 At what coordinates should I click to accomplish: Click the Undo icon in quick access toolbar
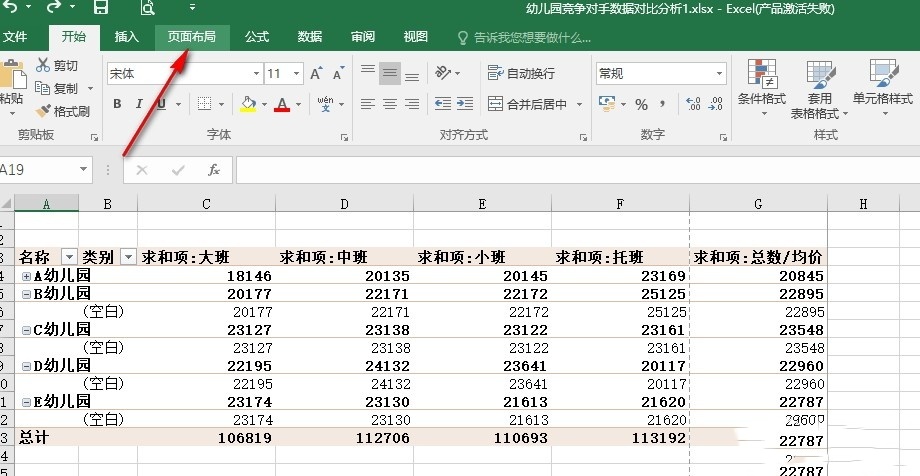[x=9, y=7]
